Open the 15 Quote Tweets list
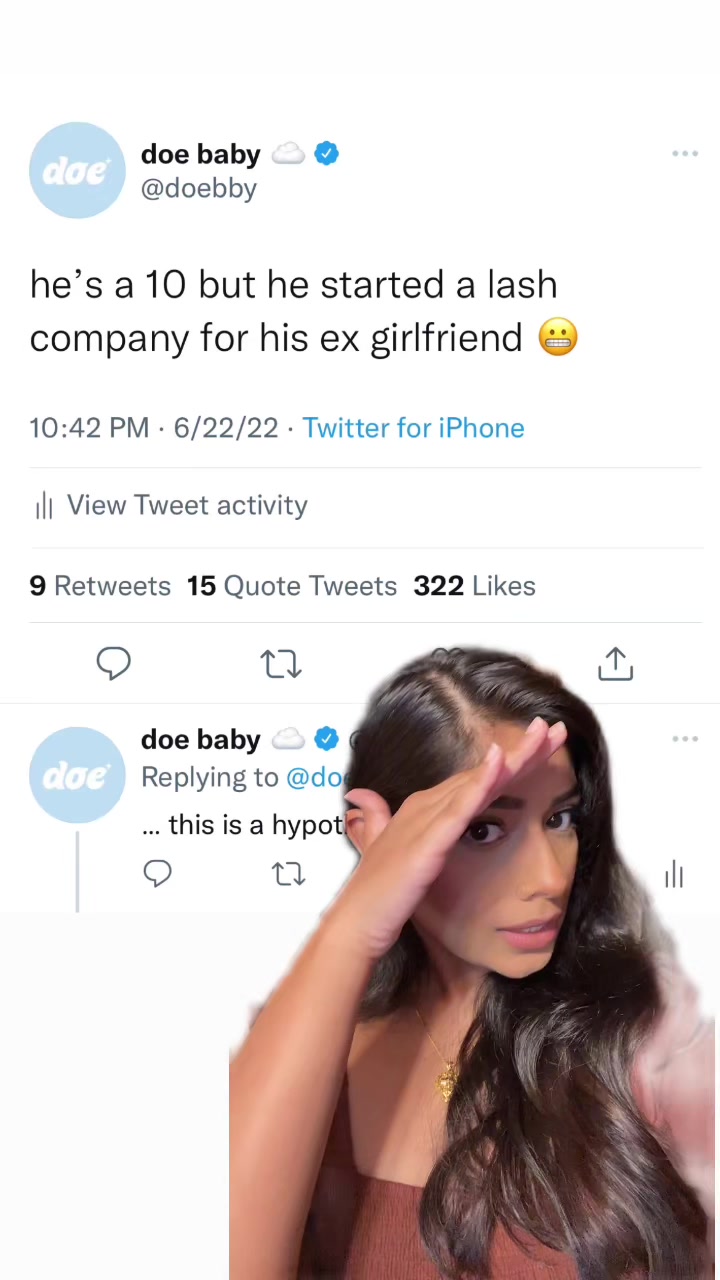This screenshot has width=720, height=1280. point(292,586)
